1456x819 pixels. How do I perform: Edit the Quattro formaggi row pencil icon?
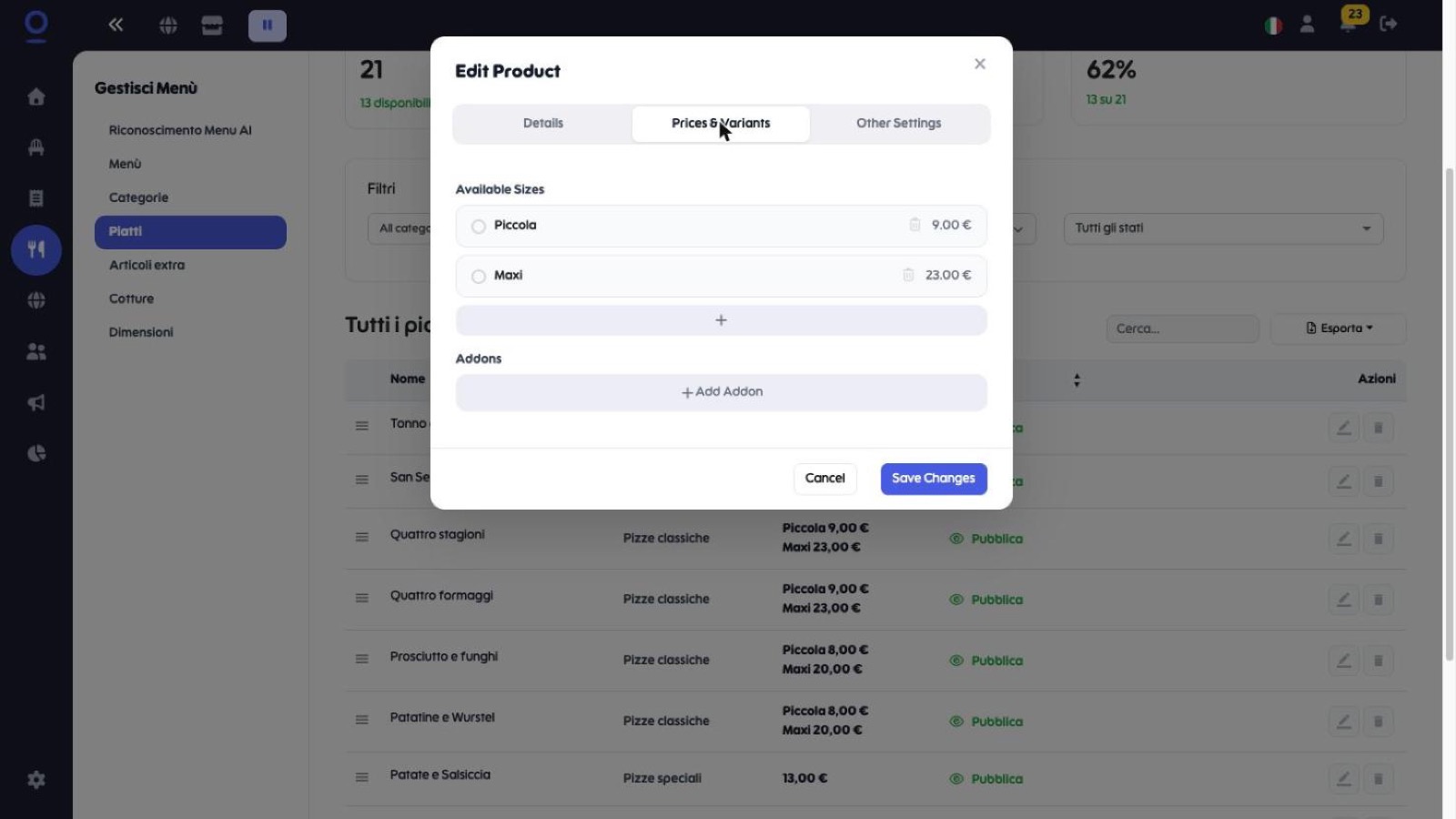tap(1343, 600)
